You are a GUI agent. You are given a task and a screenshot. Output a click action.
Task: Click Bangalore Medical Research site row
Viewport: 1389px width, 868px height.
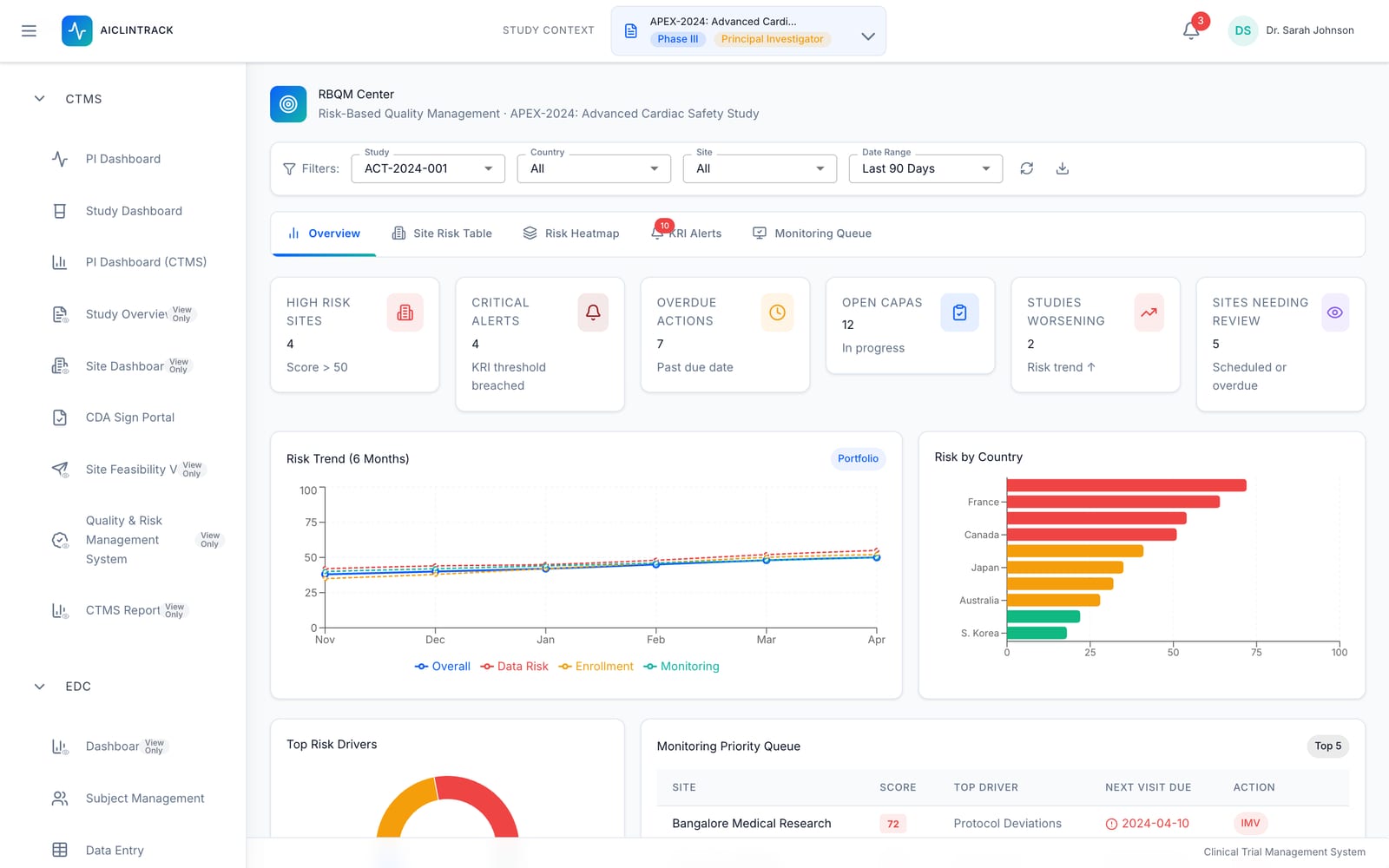pyautogui.click(x=1004, y=823)
